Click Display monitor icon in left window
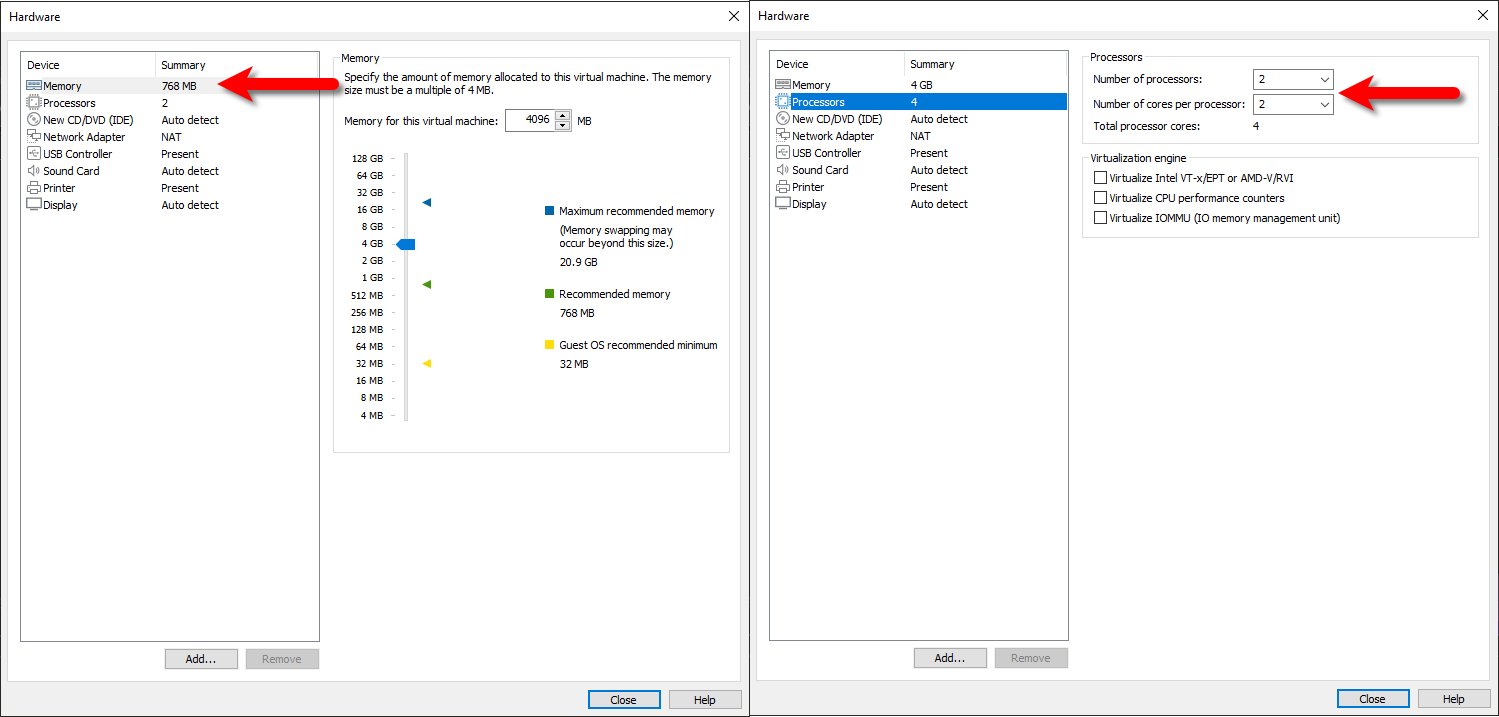Image resolution: width=1499 pixels, height=717 pixels. tap(34, 205)
